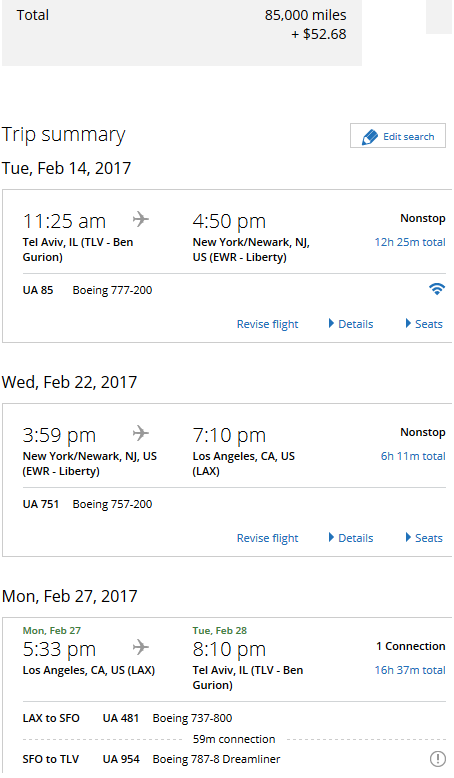Click the airplane icon on the LAX to Tel Aviv flight
454x778 pixels.
141,647
